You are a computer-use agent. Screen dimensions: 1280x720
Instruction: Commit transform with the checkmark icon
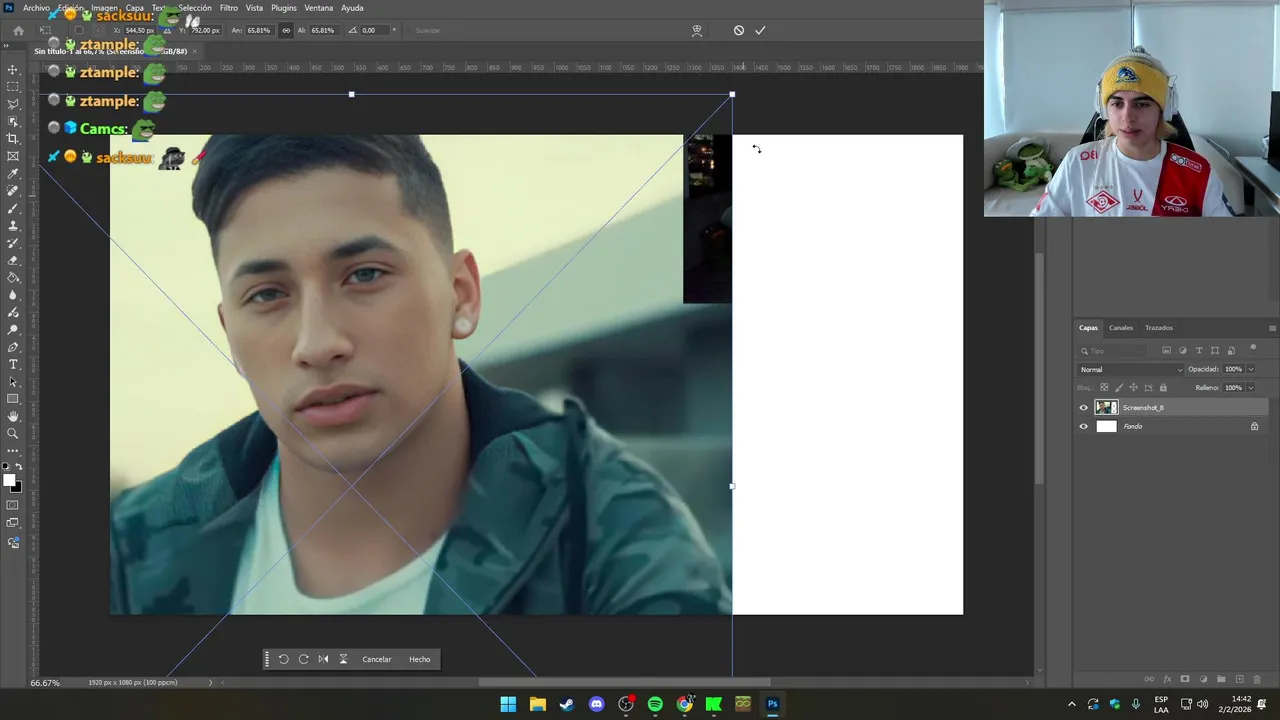pyautogui.click(x=760, y=30)
